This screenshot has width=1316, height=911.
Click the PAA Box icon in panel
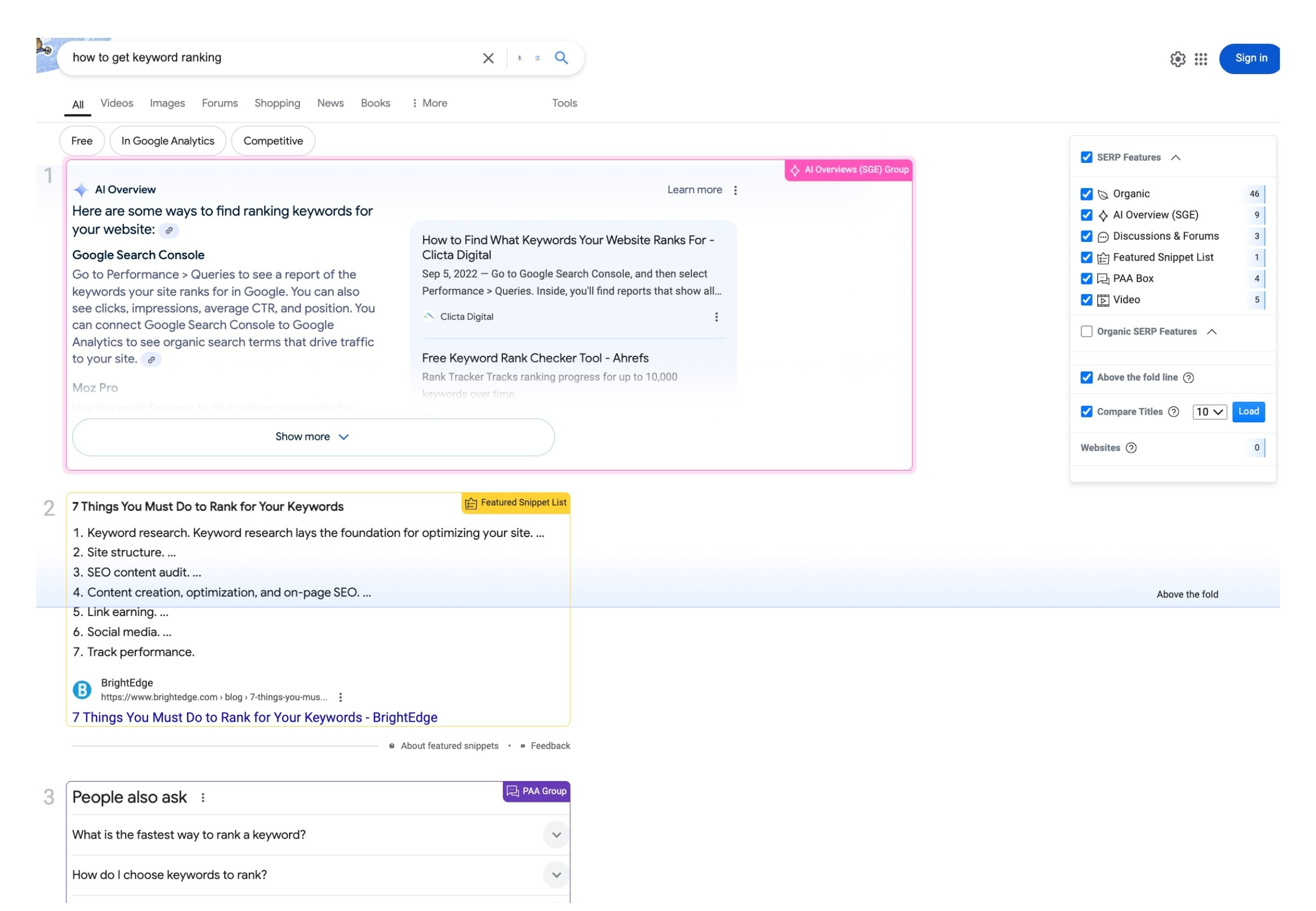pos(1103,279)
